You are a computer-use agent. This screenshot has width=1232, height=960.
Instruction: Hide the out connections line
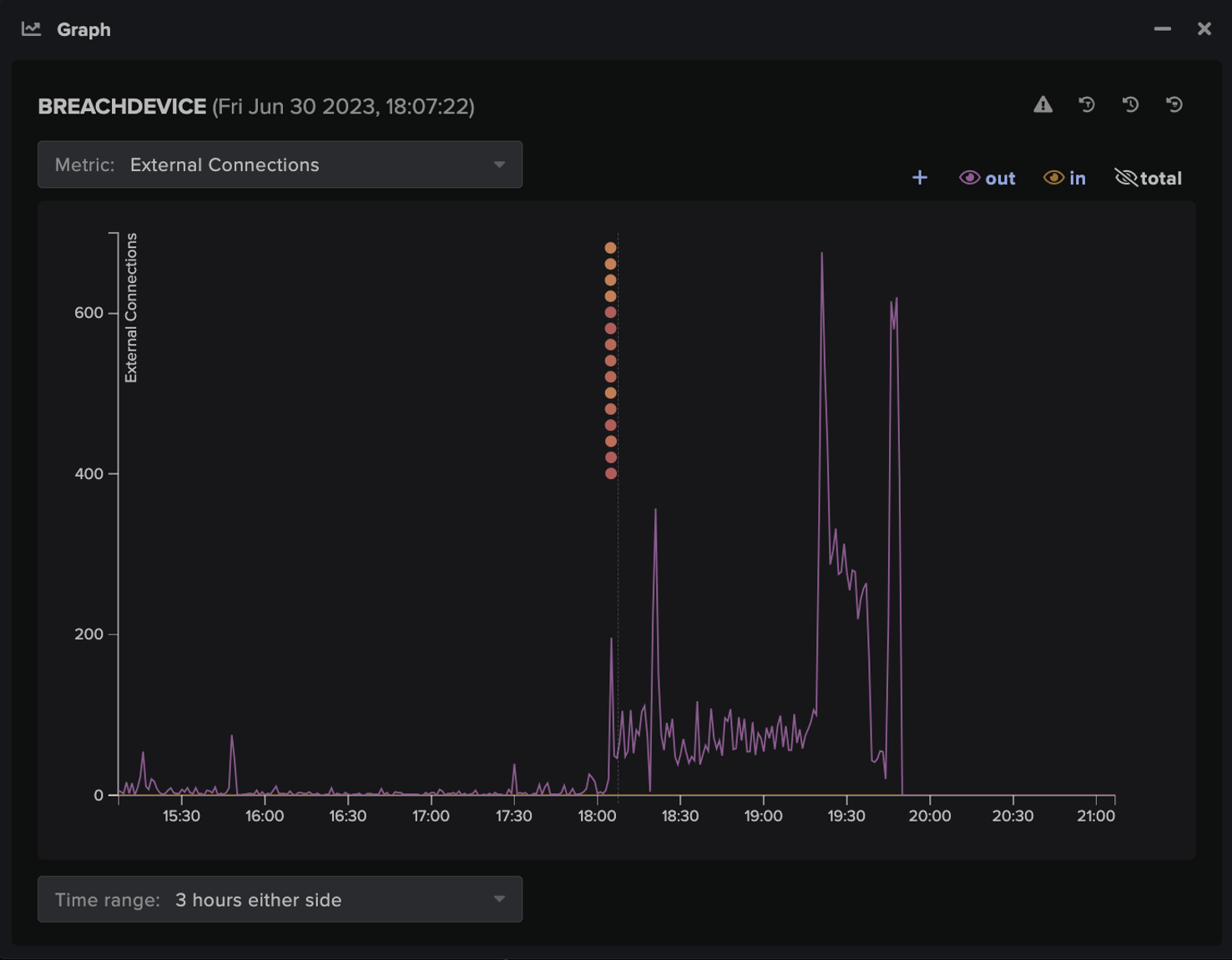[x=987, y=178]
